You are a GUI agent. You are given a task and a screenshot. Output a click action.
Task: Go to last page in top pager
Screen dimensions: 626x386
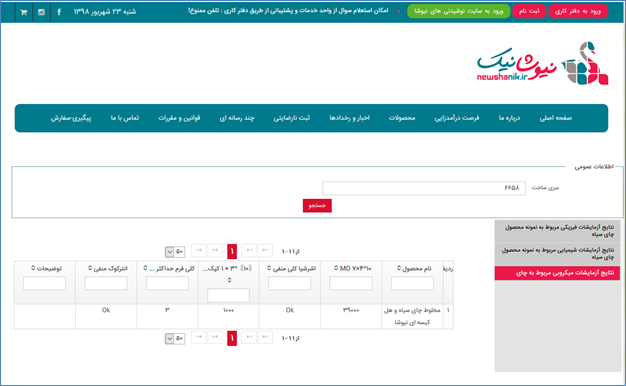[x=199, y=250]
